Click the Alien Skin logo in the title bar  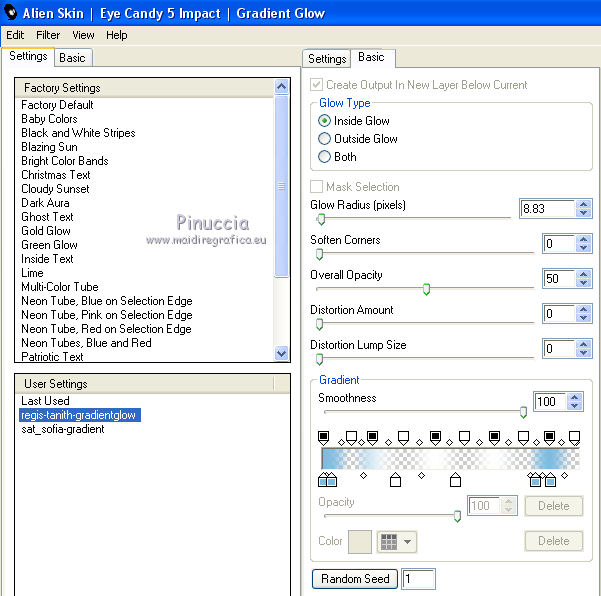11,13
